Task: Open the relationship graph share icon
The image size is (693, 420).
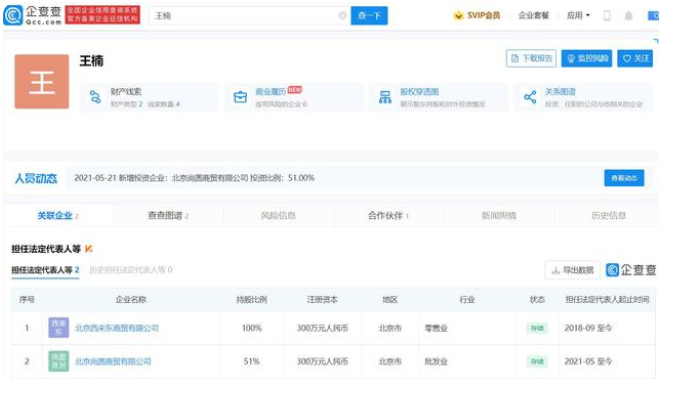Action: (530, 97)
